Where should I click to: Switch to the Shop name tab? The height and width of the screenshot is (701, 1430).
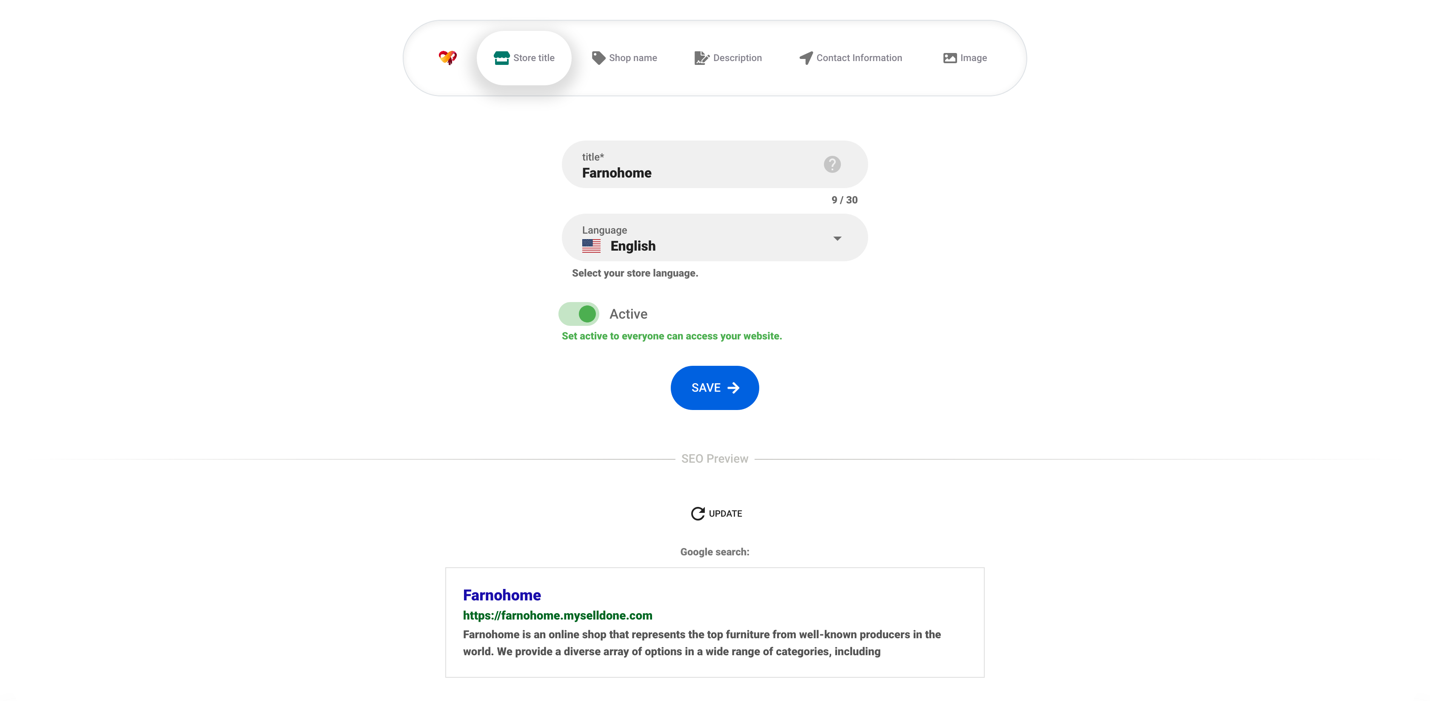click(624, 58)
